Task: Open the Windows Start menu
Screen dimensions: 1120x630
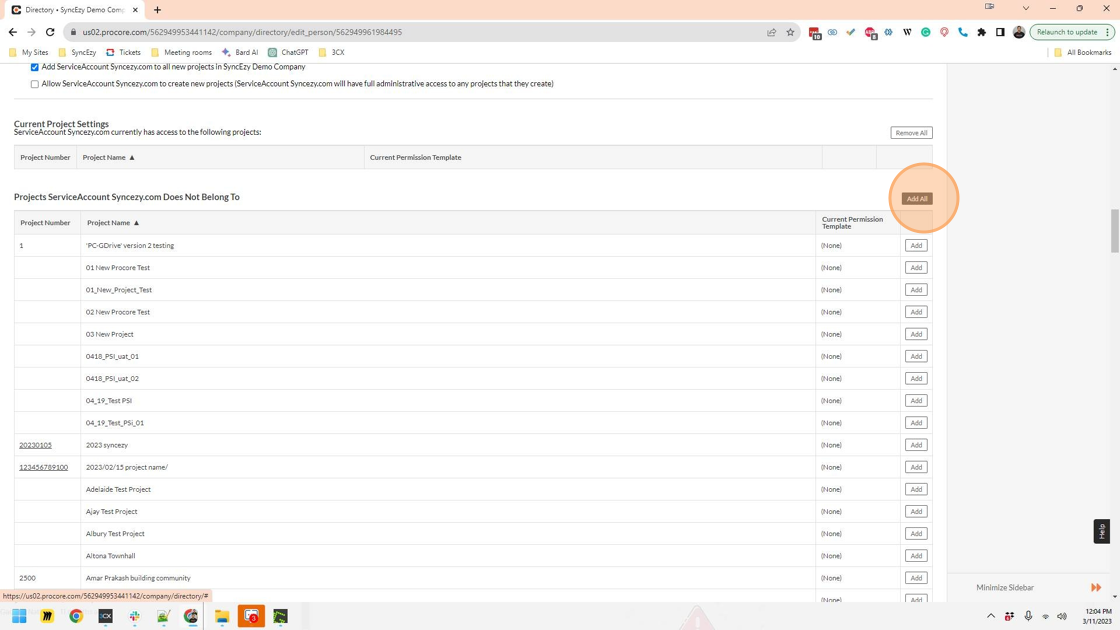Action: (19, 616)
